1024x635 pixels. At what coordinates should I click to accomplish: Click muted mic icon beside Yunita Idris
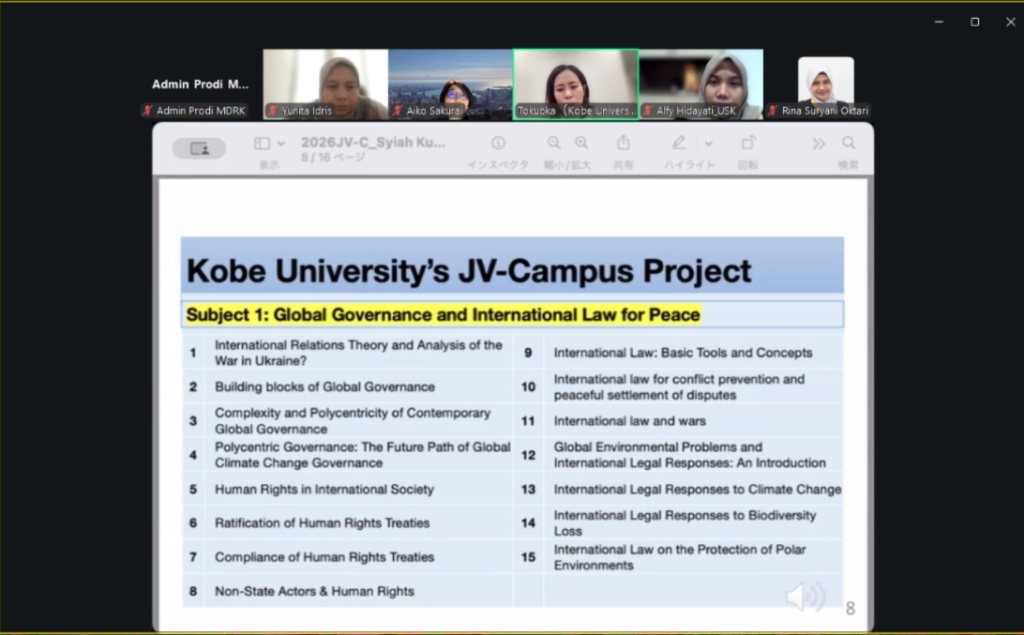click(273, 111)
